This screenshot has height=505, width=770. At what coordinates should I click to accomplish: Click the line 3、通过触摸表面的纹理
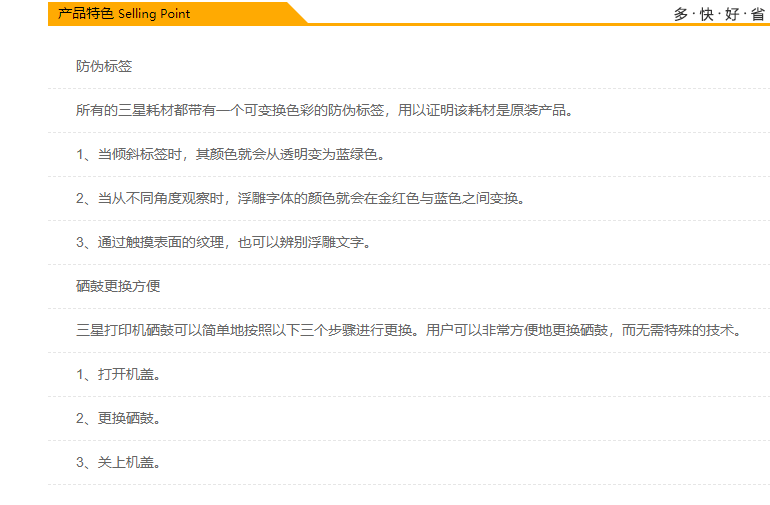tap(223, 242)
